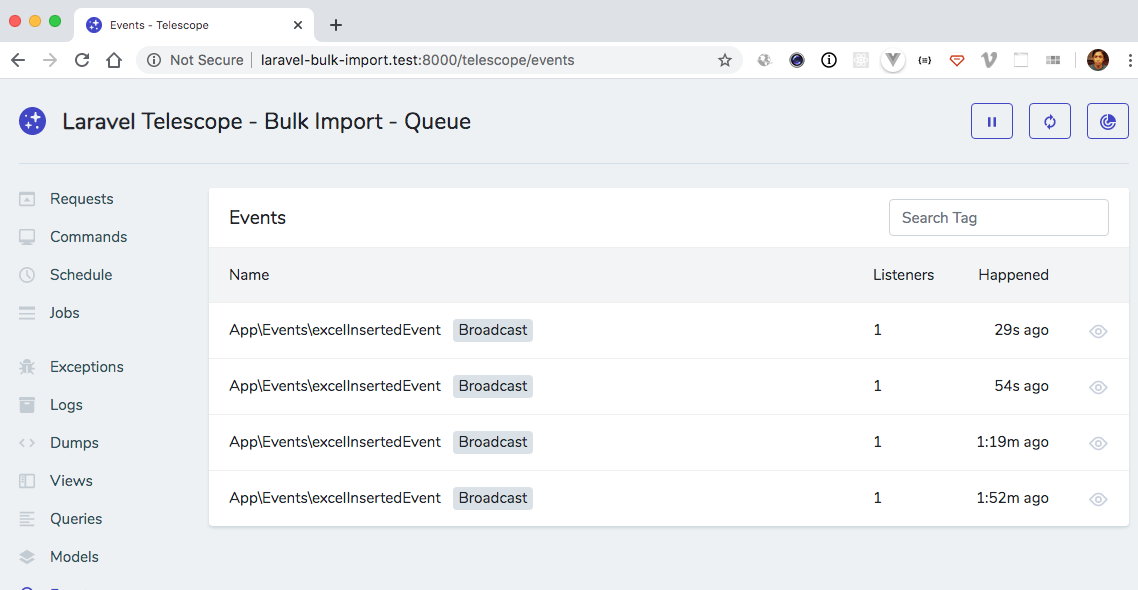
Task: Bookmark this page with star icon
Action: click(x=724, y=60)
